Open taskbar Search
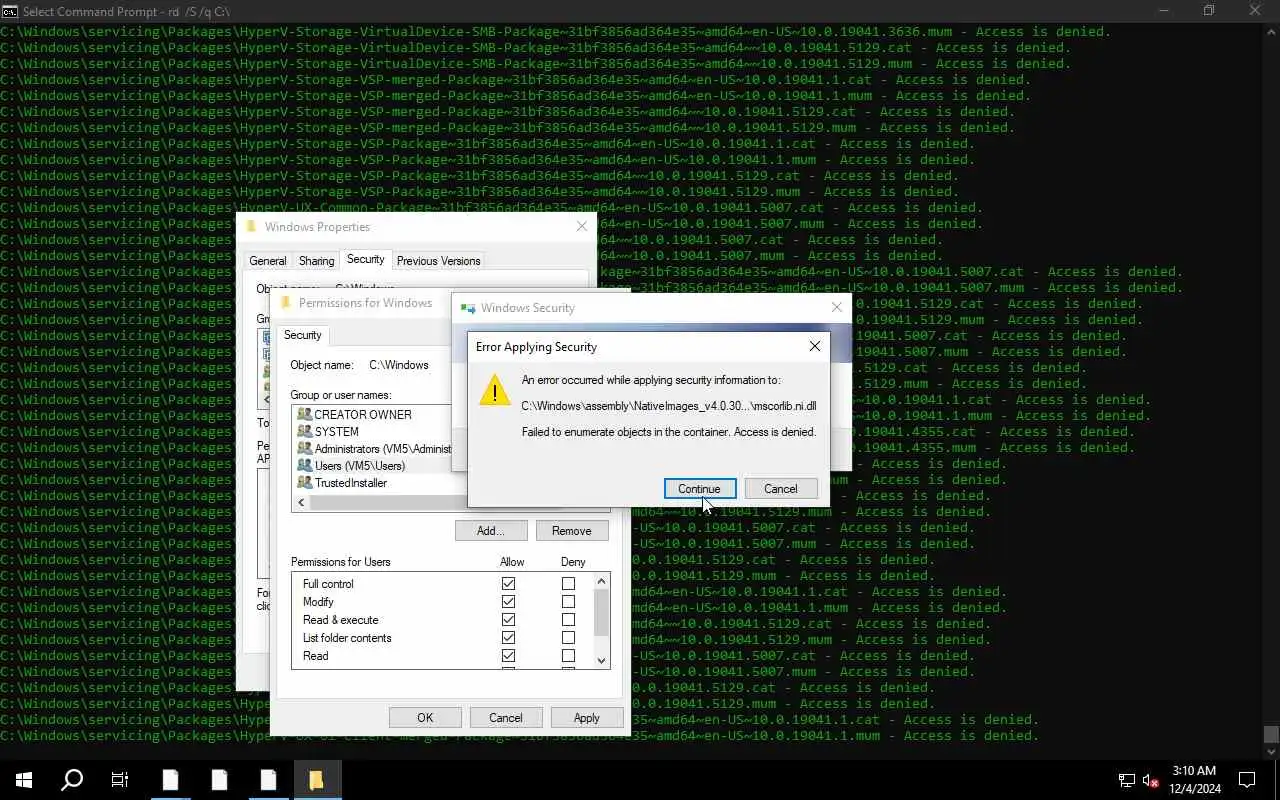 coord(72,780)
